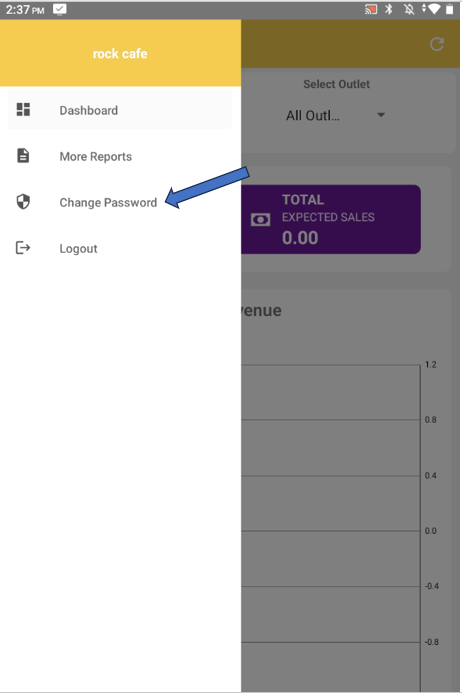Tap the checkmark notification icon
Image resolution: width=462 pixels, height=693 pixels.
[60, 9]
